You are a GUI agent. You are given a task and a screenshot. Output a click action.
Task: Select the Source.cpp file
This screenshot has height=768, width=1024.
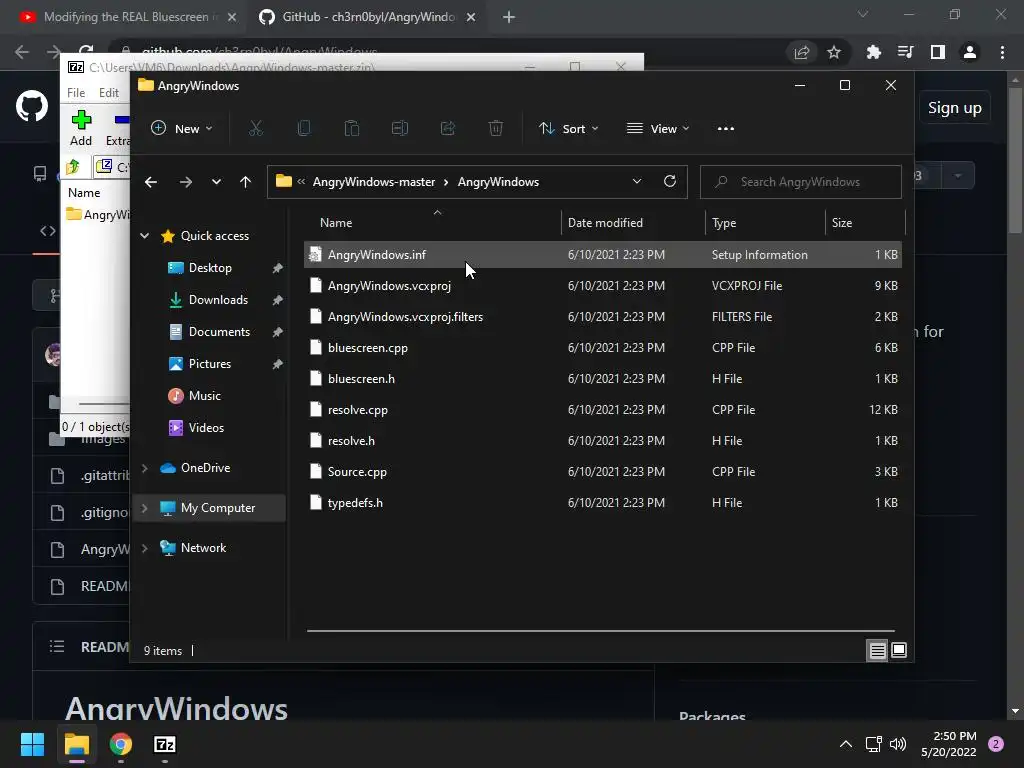tap(603, 472)
